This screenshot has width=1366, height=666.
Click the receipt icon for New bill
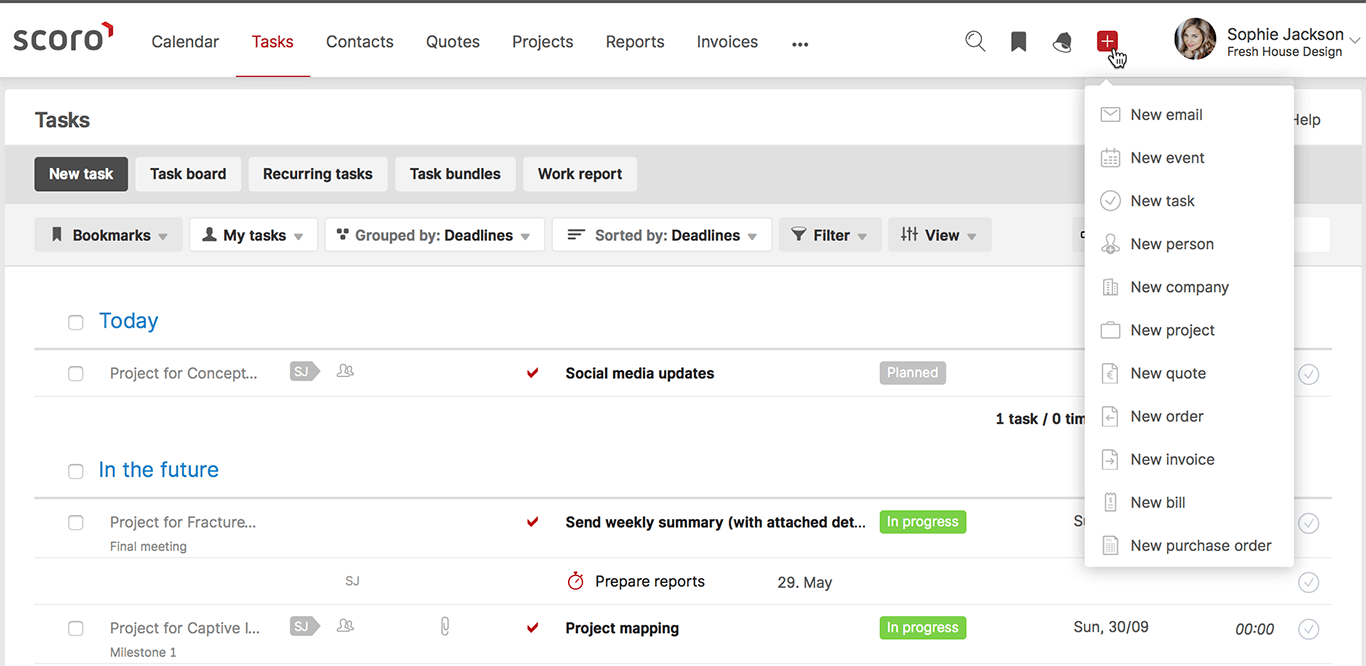1110,502
